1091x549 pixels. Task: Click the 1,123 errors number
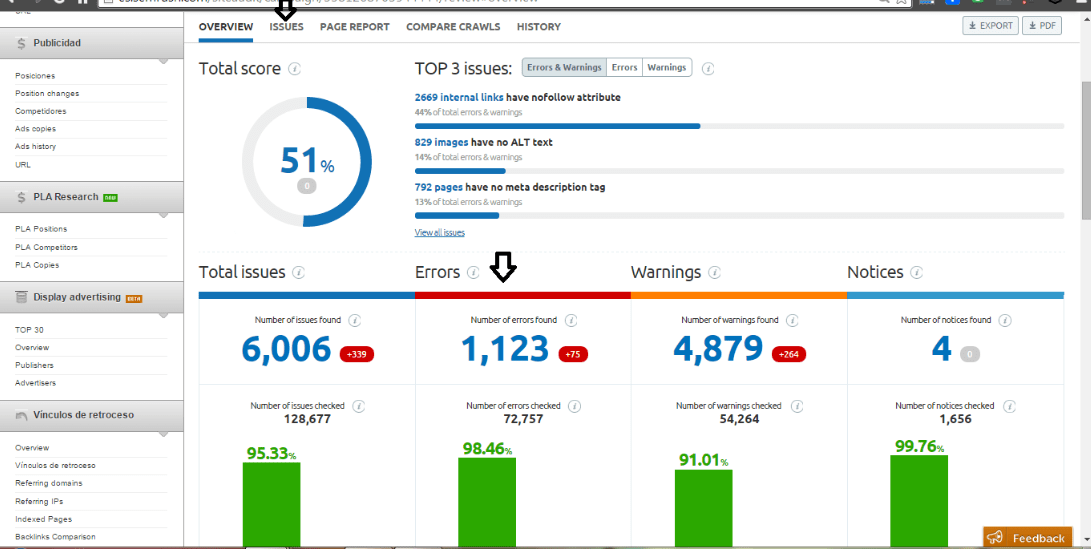tap(505, 349)
